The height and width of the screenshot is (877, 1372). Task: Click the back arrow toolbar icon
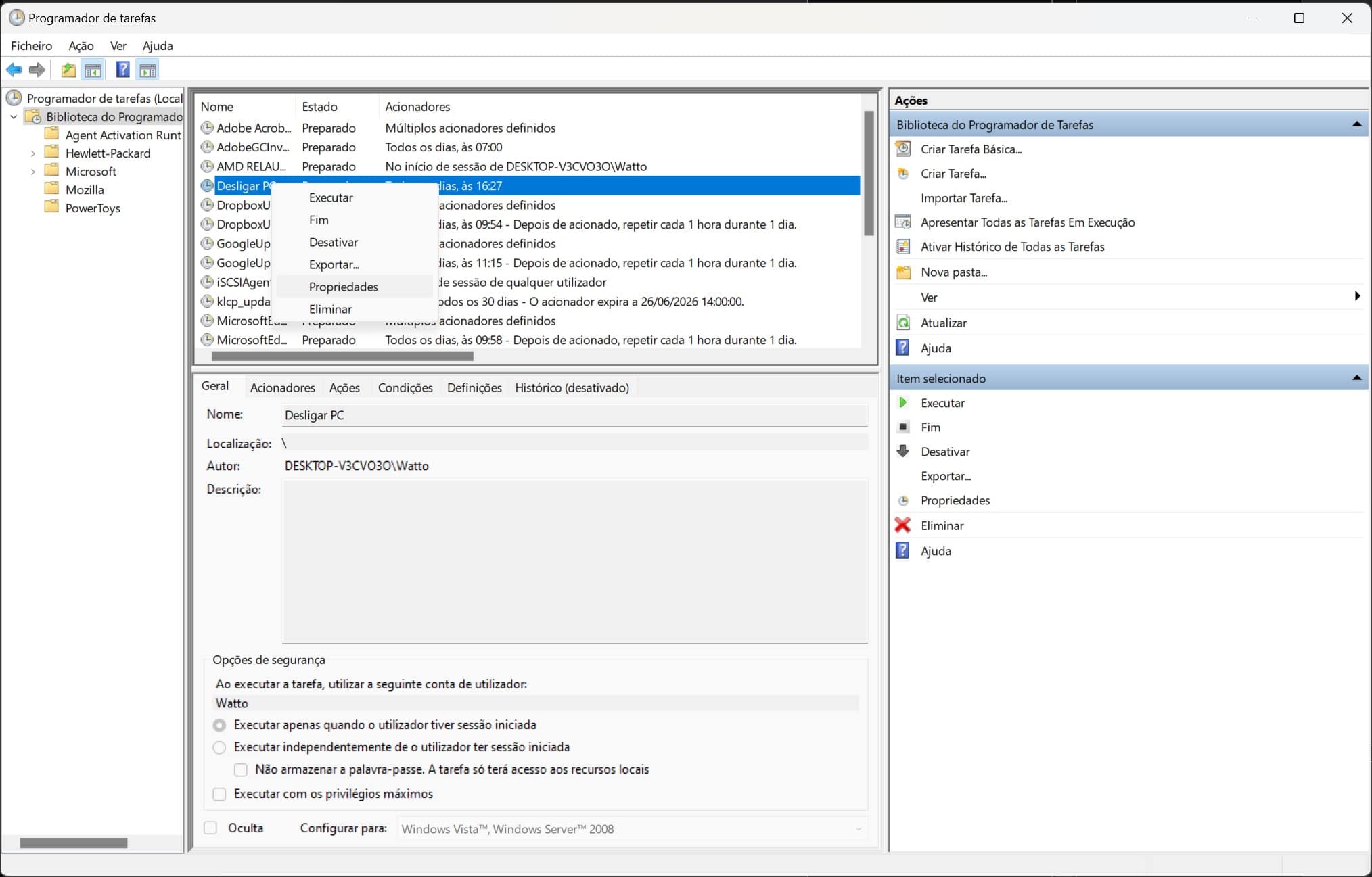point(14,70)
